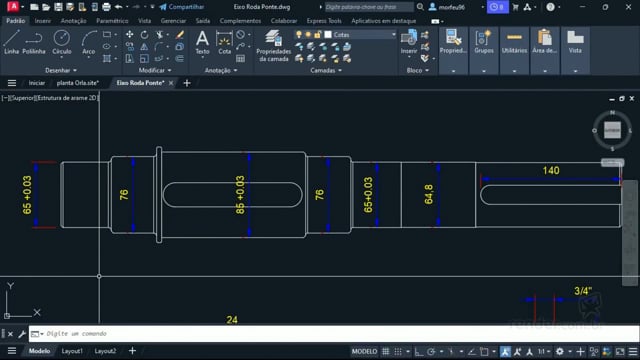Toggle the drawing grid display
640x360 pixels.
click(386, 351)
